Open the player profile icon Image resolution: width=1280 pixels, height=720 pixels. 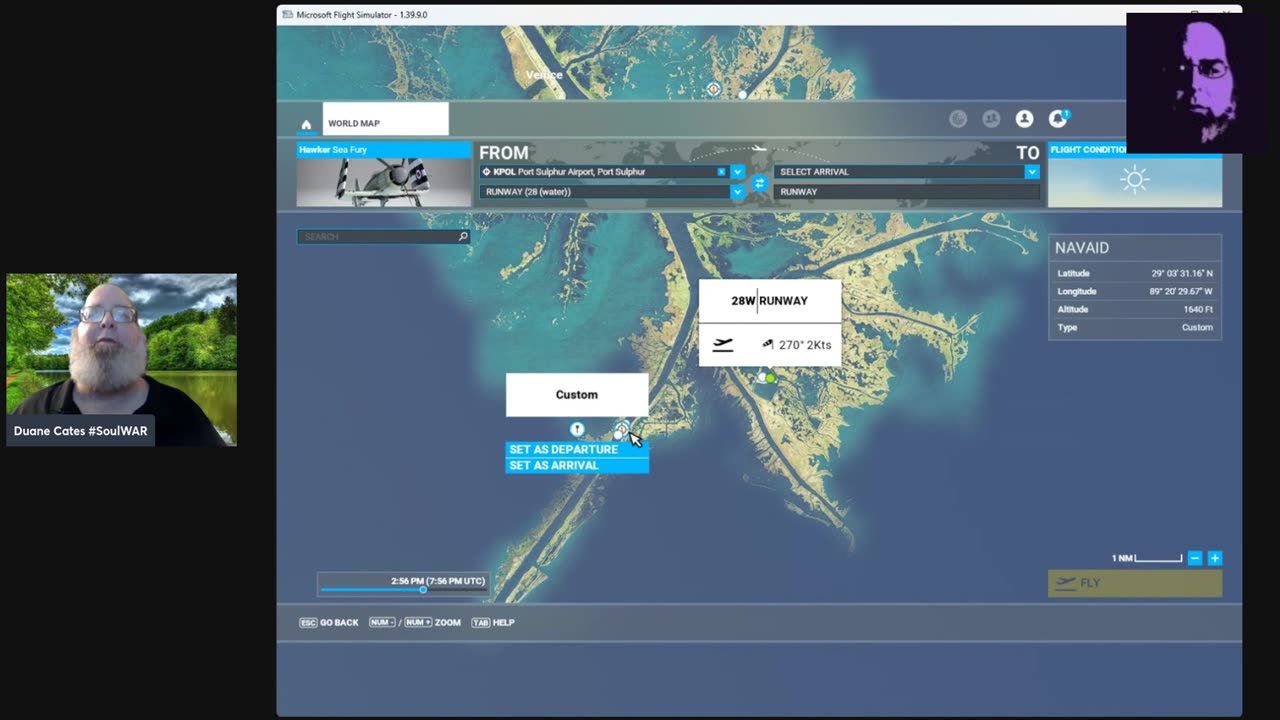tap(1024, 119)
